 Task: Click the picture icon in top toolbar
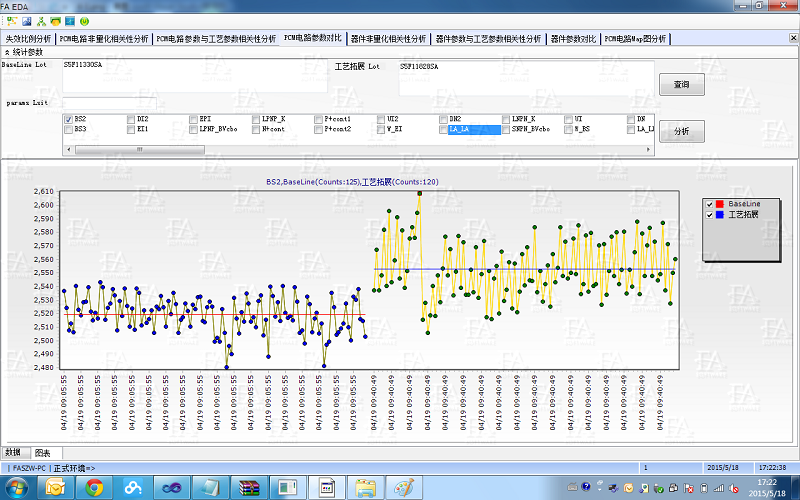(26, 20)
